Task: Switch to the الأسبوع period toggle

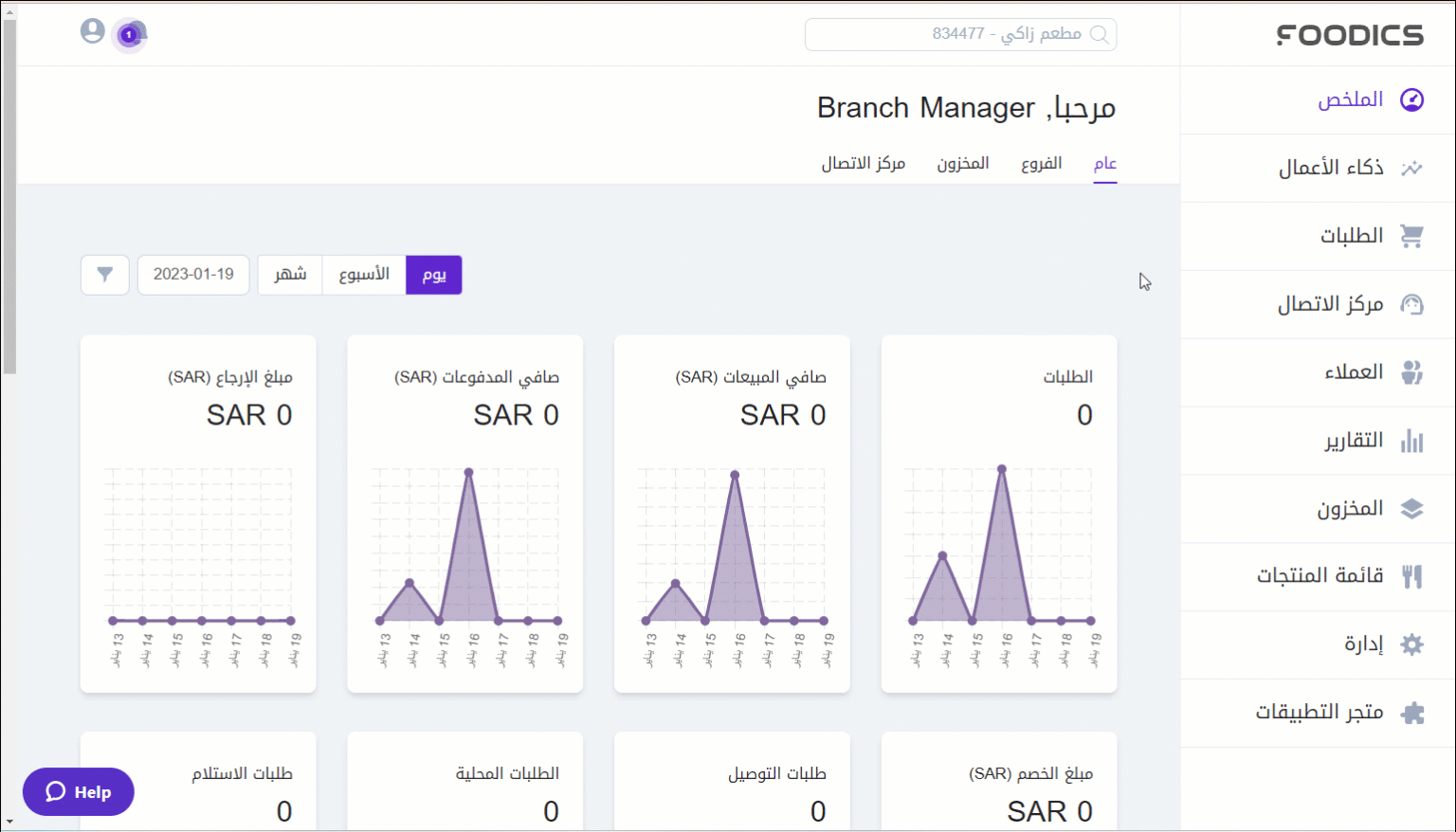Action: point(363,275)
